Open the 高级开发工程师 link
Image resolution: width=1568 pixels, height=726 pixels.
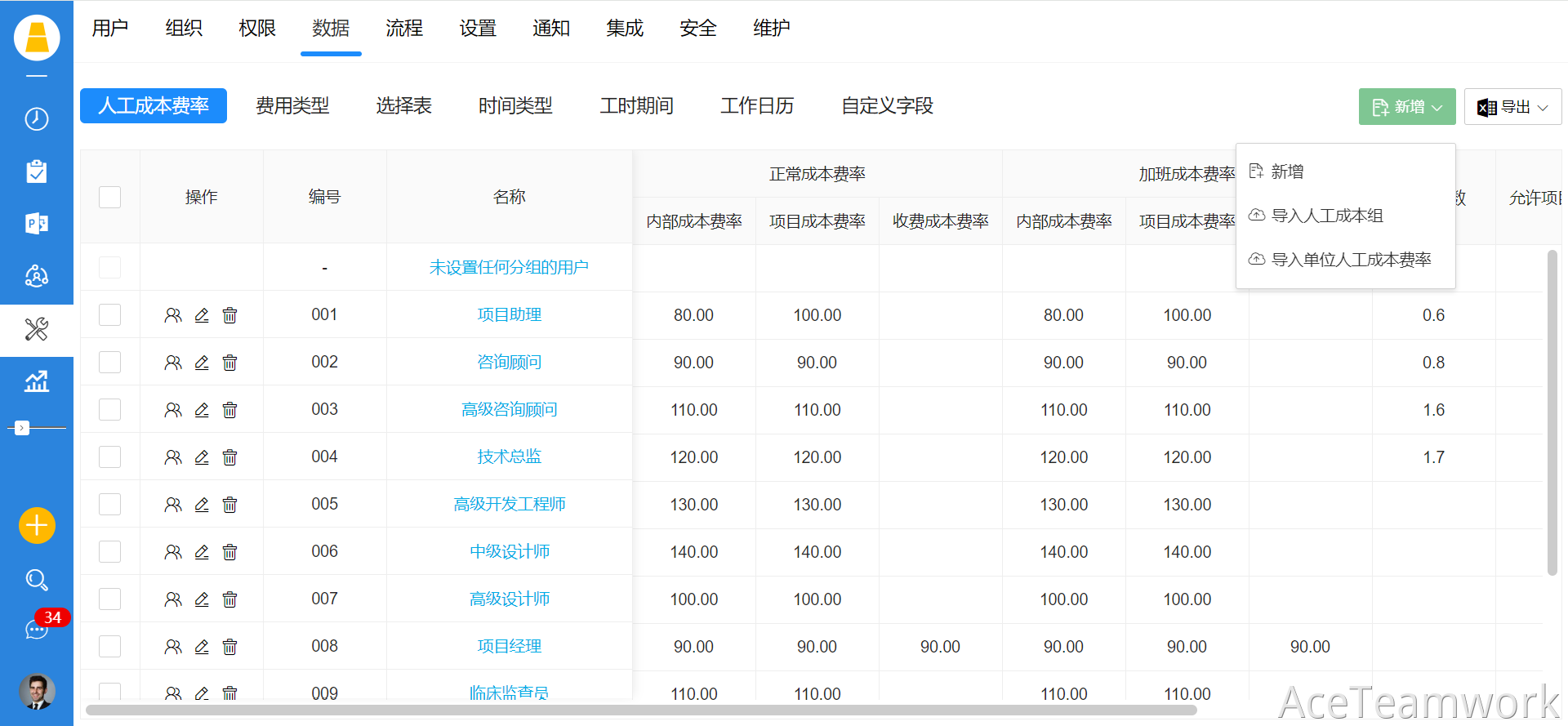(509, 505)
